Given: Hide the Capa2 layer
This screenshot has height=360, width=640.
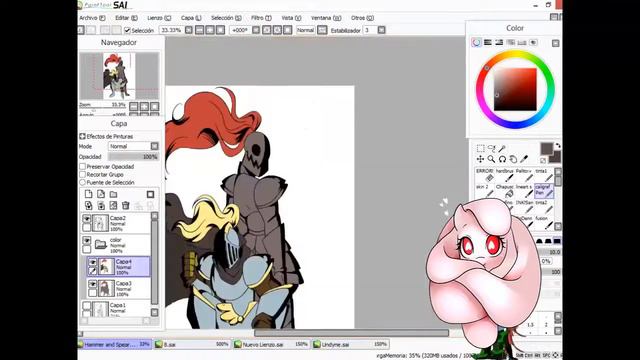Looking at the screenshot, I should coord(87,219).
